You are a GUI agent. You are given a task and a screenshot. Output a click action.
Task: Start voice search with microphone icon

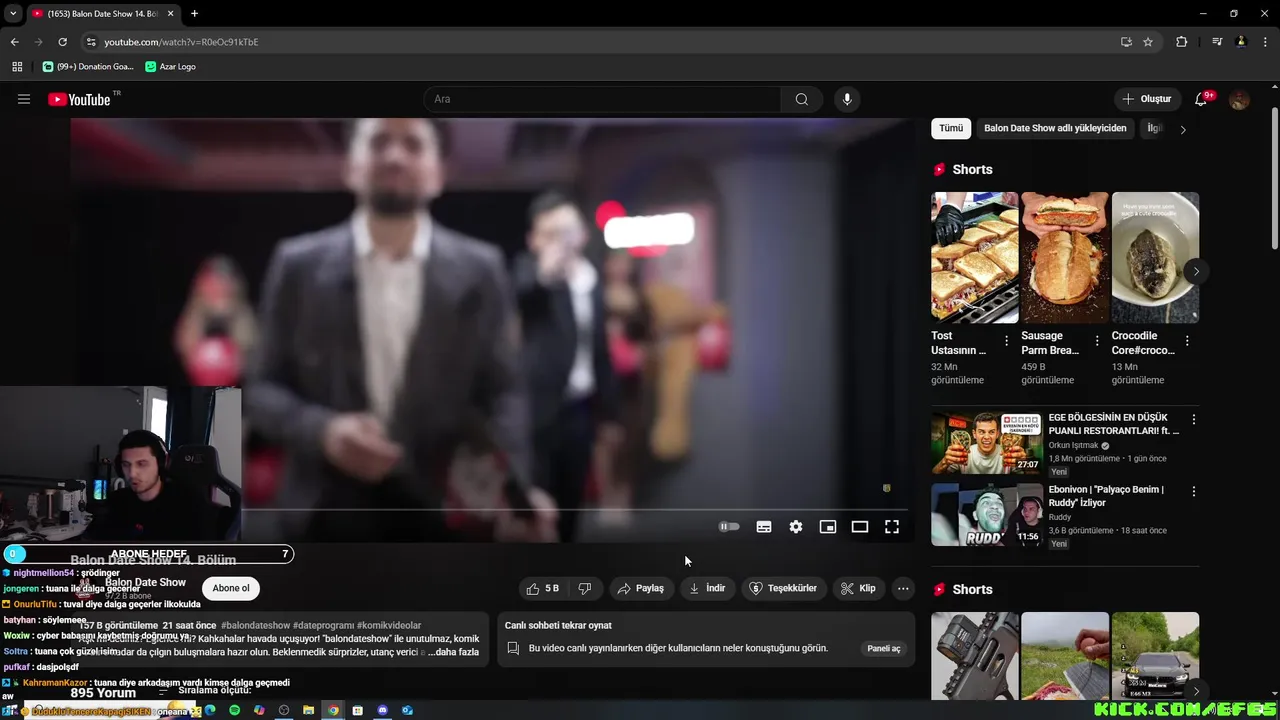pos(847,99)
